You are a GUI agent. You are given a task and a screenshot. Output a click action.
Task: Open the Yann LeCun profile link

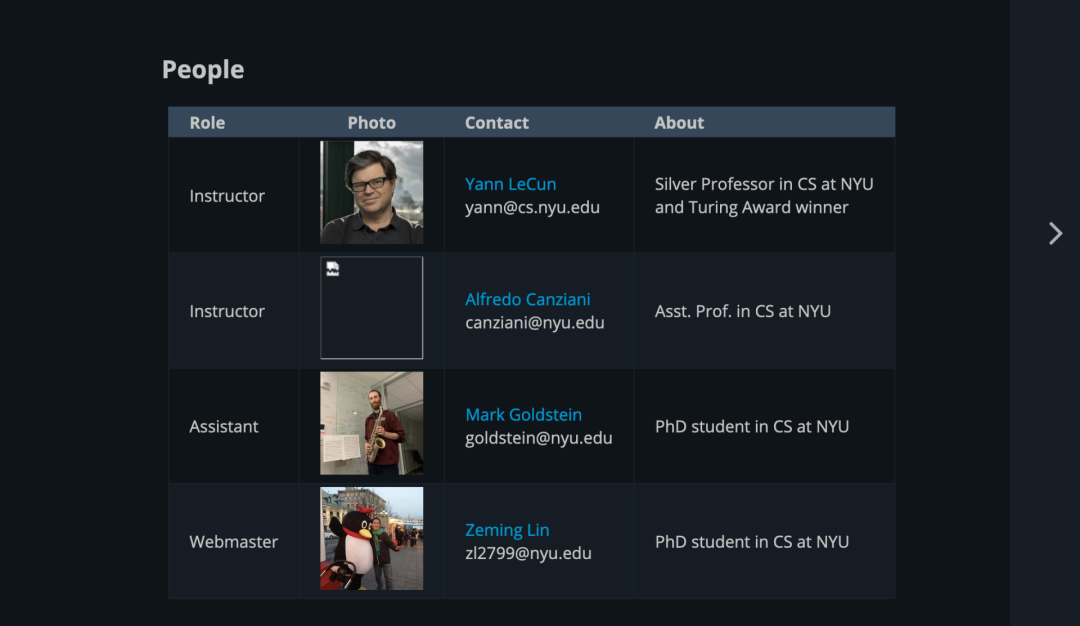point(510,184)
